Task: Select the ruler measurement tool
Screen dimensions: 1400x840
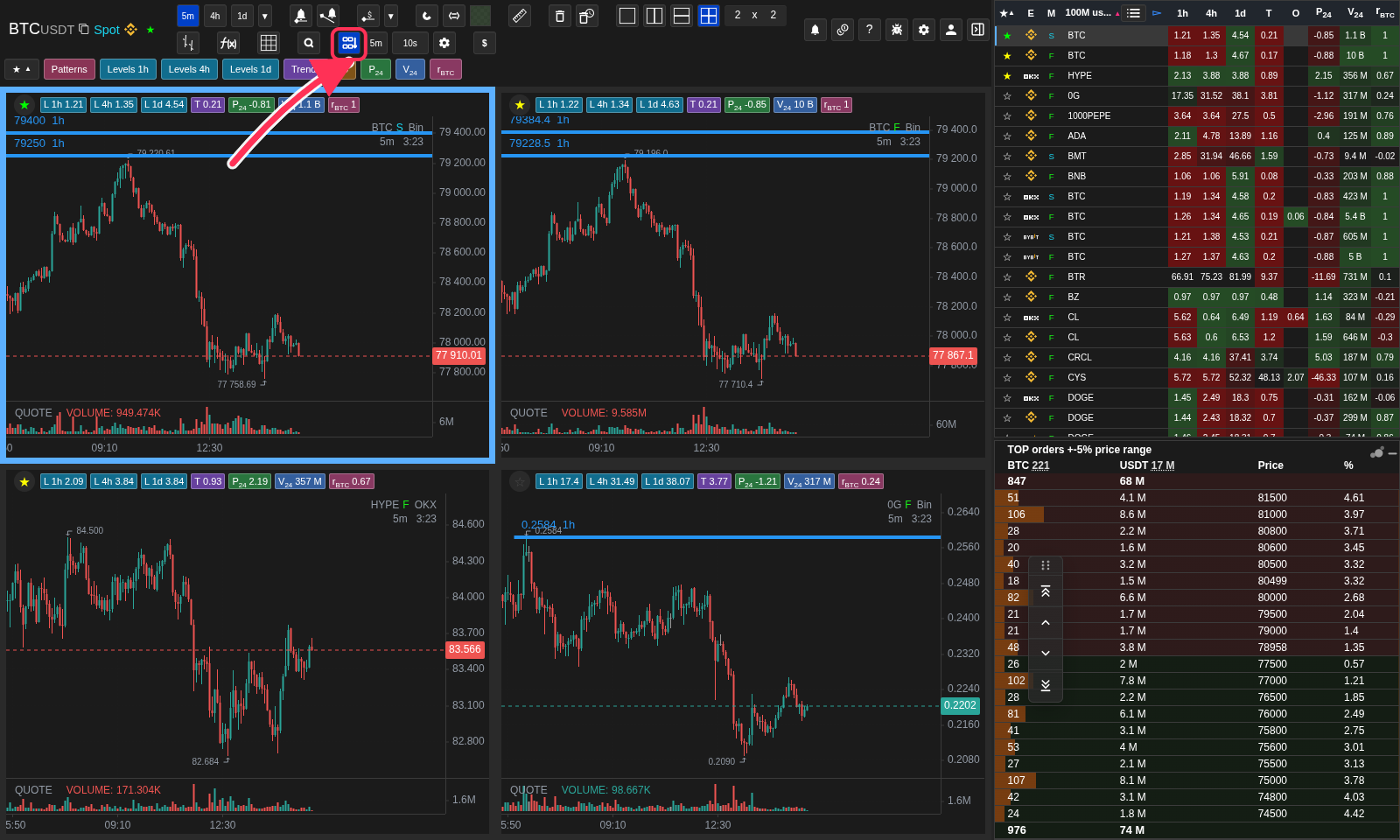Action: (520, 16)
